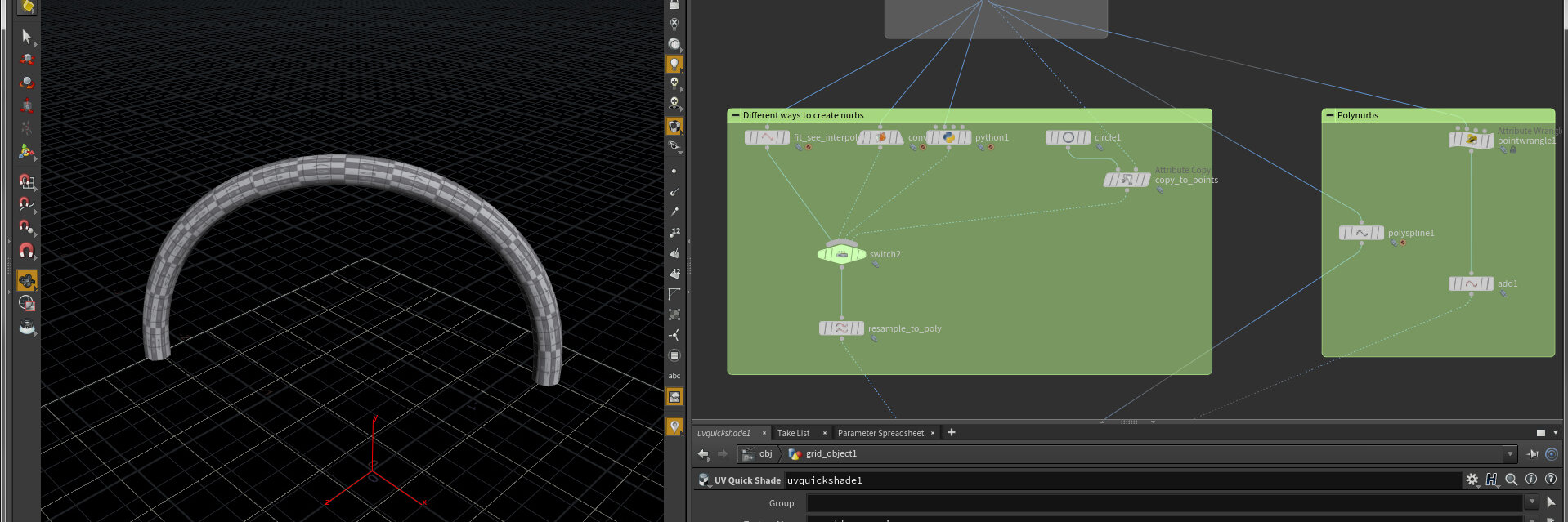Screen dimensions: 1568x522
Task: Open the pane tab options dropdown
Action: (1555, 433)
